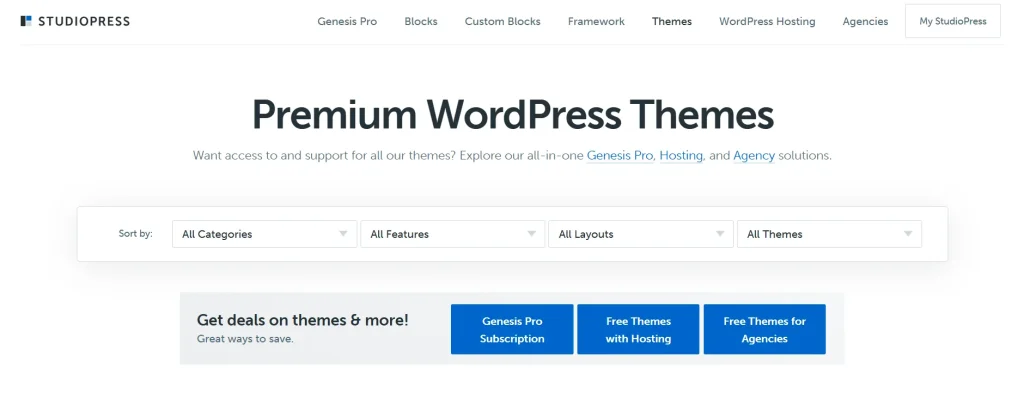Open the Framework menu item

click(596, 21)
